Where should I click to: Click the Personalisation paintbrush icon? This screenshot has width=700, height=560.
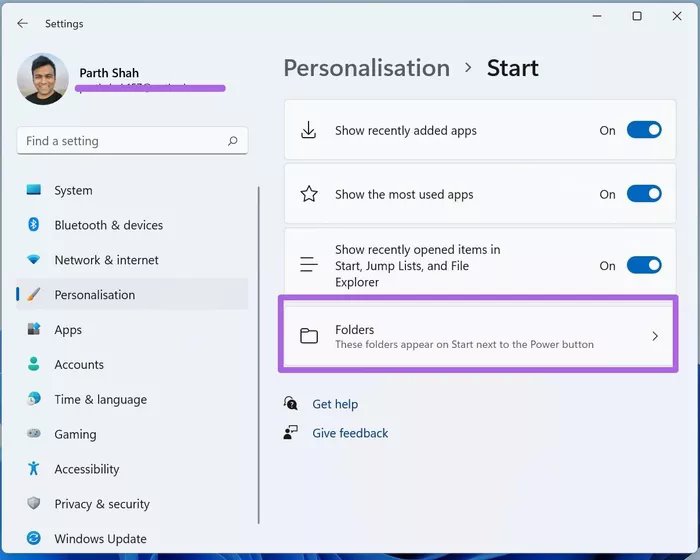(x=33, y=294)
